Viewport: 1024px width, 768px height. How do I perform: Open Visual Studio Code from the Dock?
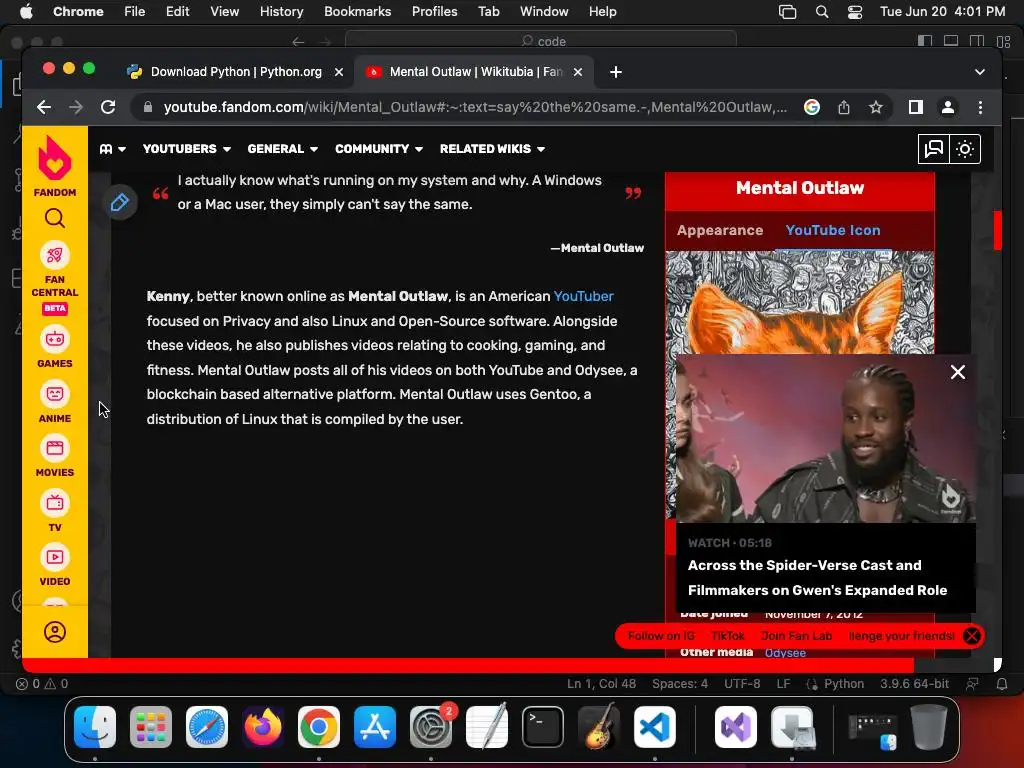654,727
